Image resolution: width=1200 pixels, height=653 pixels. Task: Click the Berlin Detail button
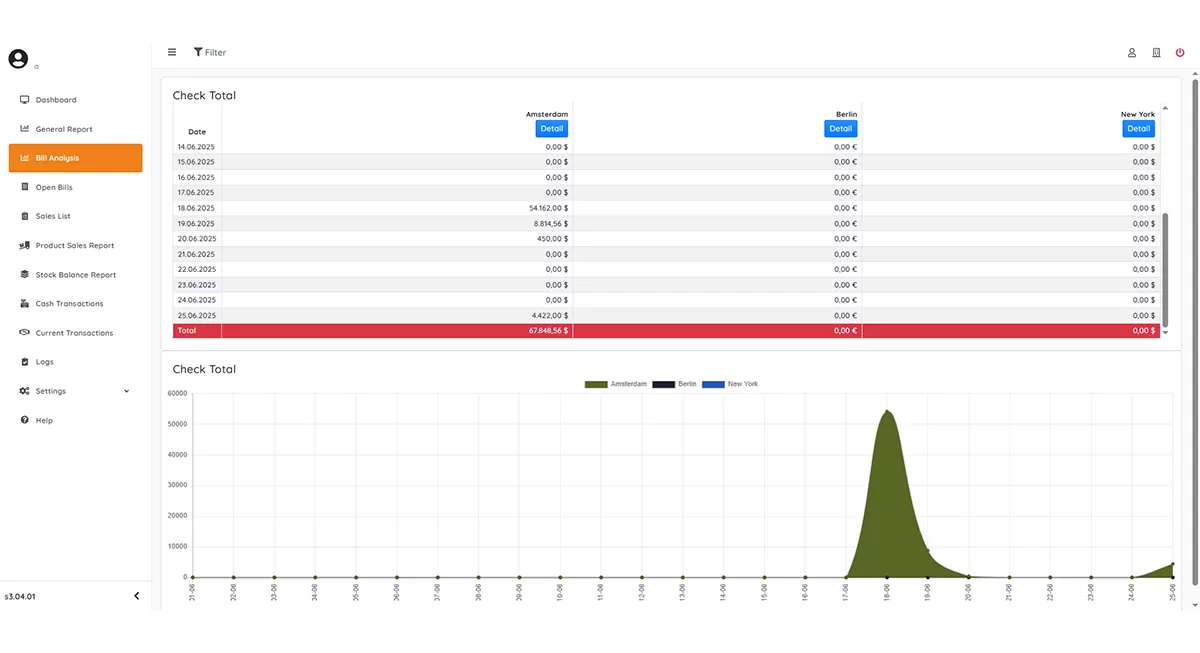pos(841,129)
